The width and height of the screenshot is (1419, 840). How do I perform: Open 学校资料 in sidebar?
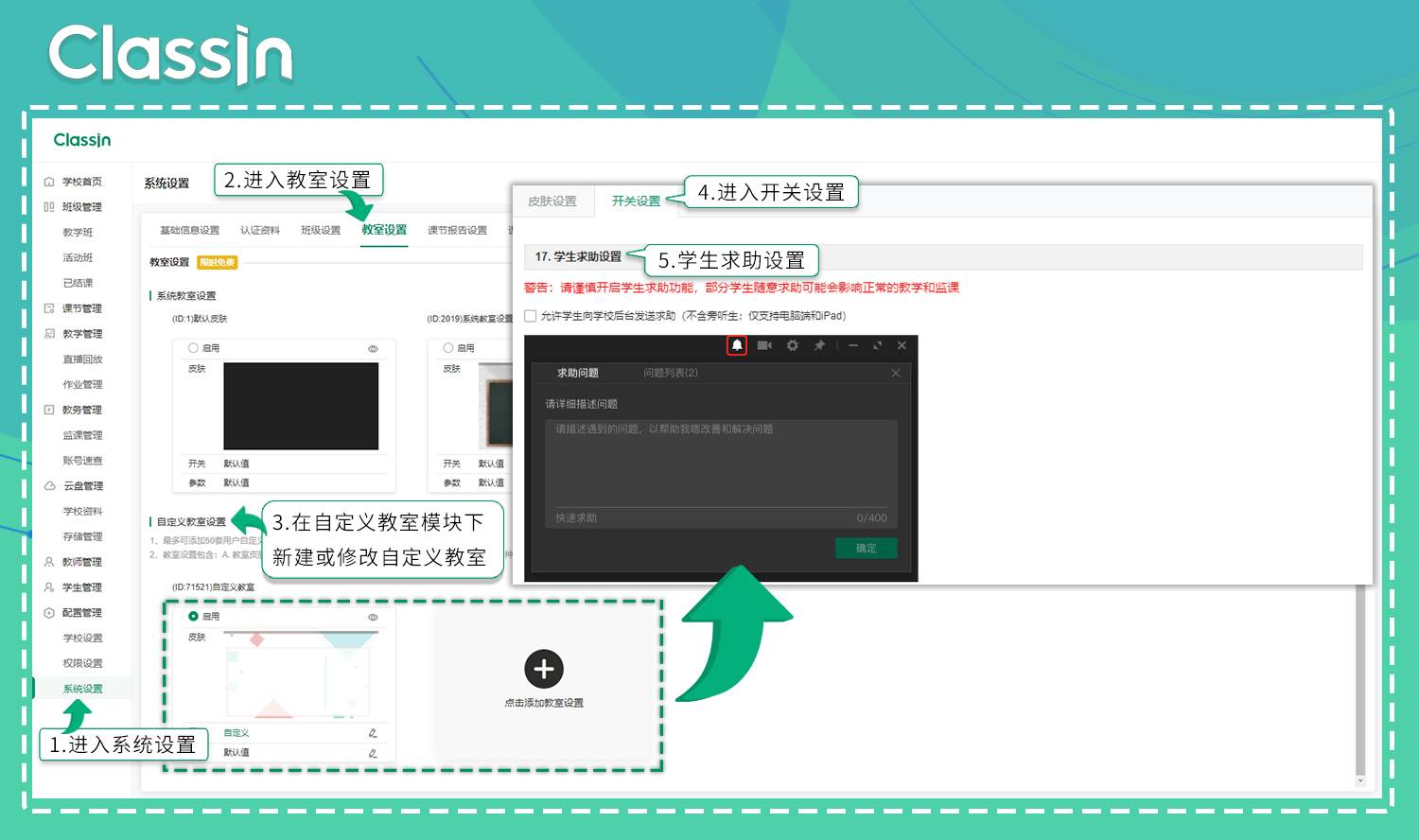point(82,512)
